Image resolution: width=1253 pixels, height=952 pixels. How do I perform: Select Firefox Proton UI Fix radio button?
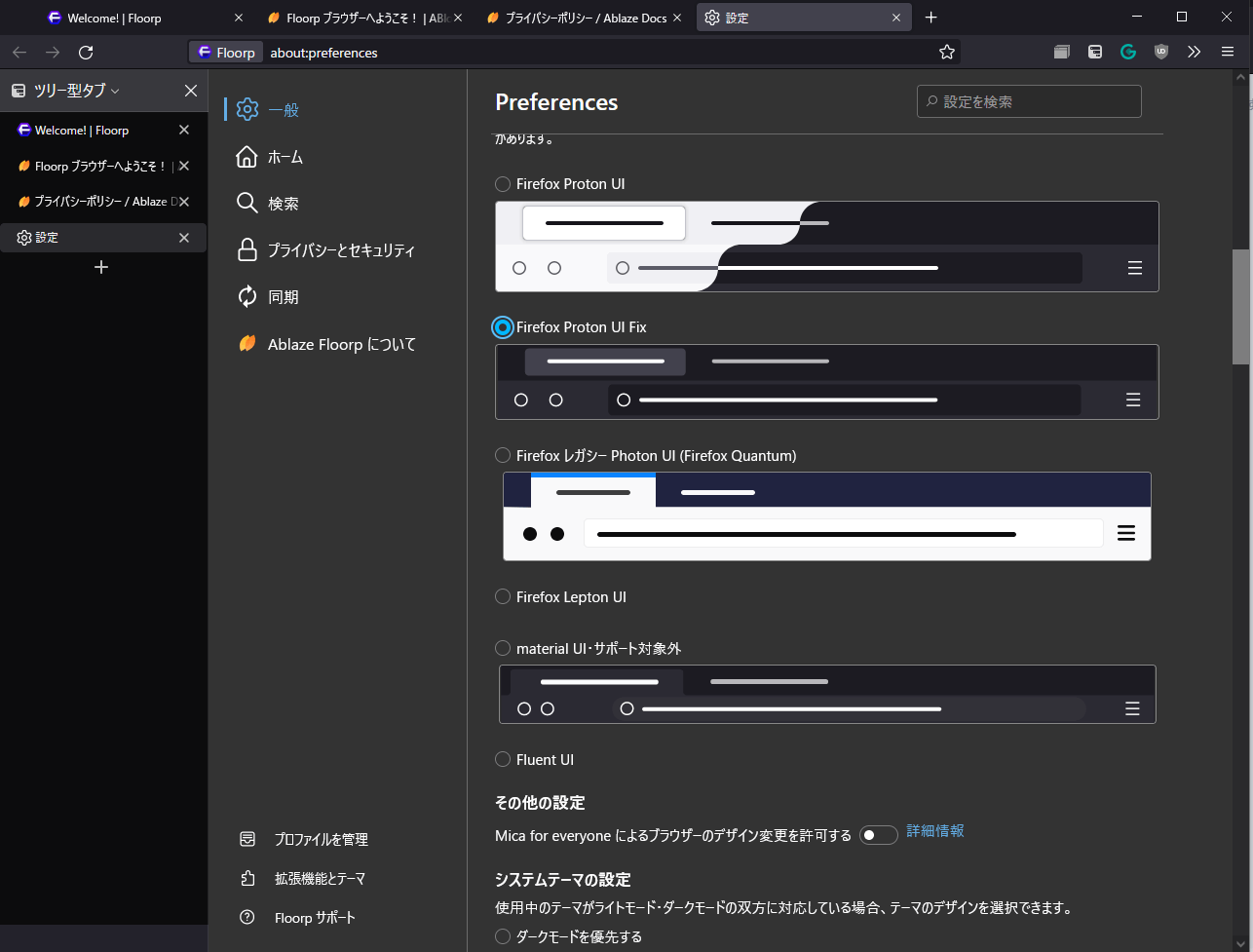point(503,327)
